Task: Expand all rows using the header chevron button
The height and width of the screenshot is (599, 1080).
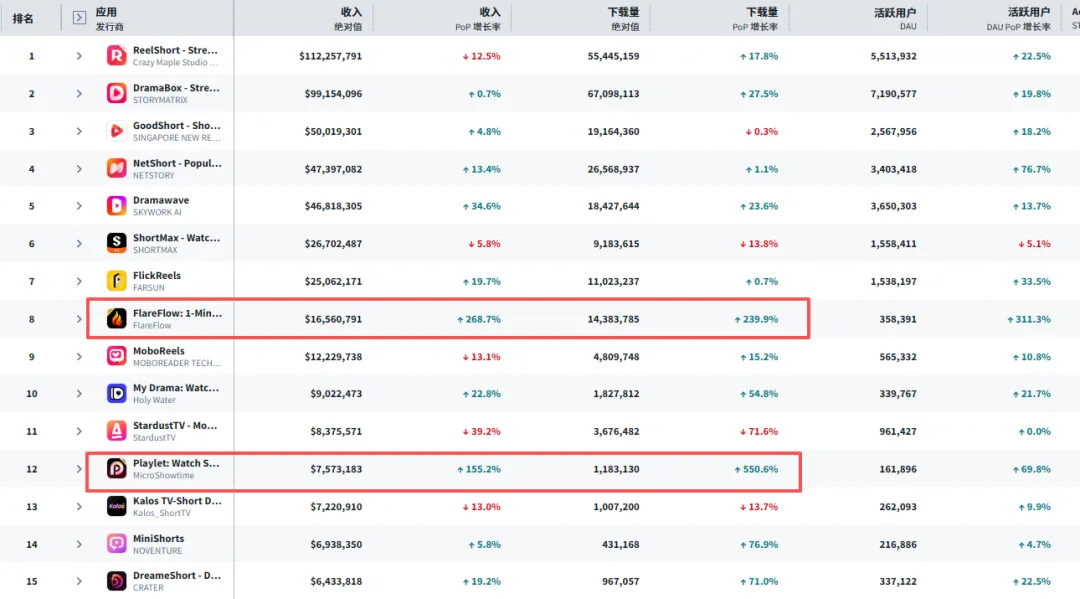Action: coord(80,18)
